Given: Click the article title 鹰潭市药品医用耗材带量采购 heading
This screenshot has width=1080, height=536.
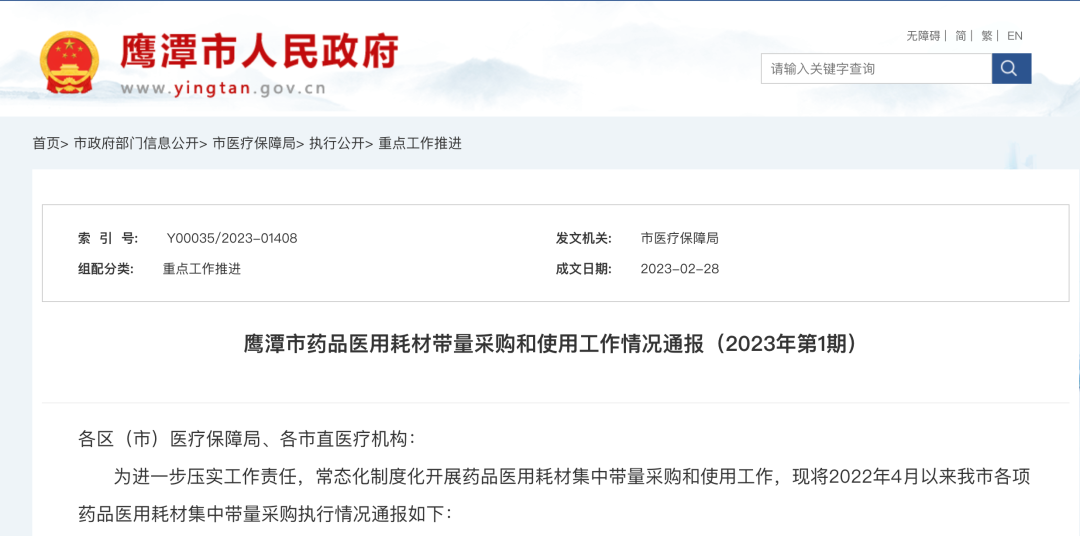Looking at the screenshot, I should (553, 343).
